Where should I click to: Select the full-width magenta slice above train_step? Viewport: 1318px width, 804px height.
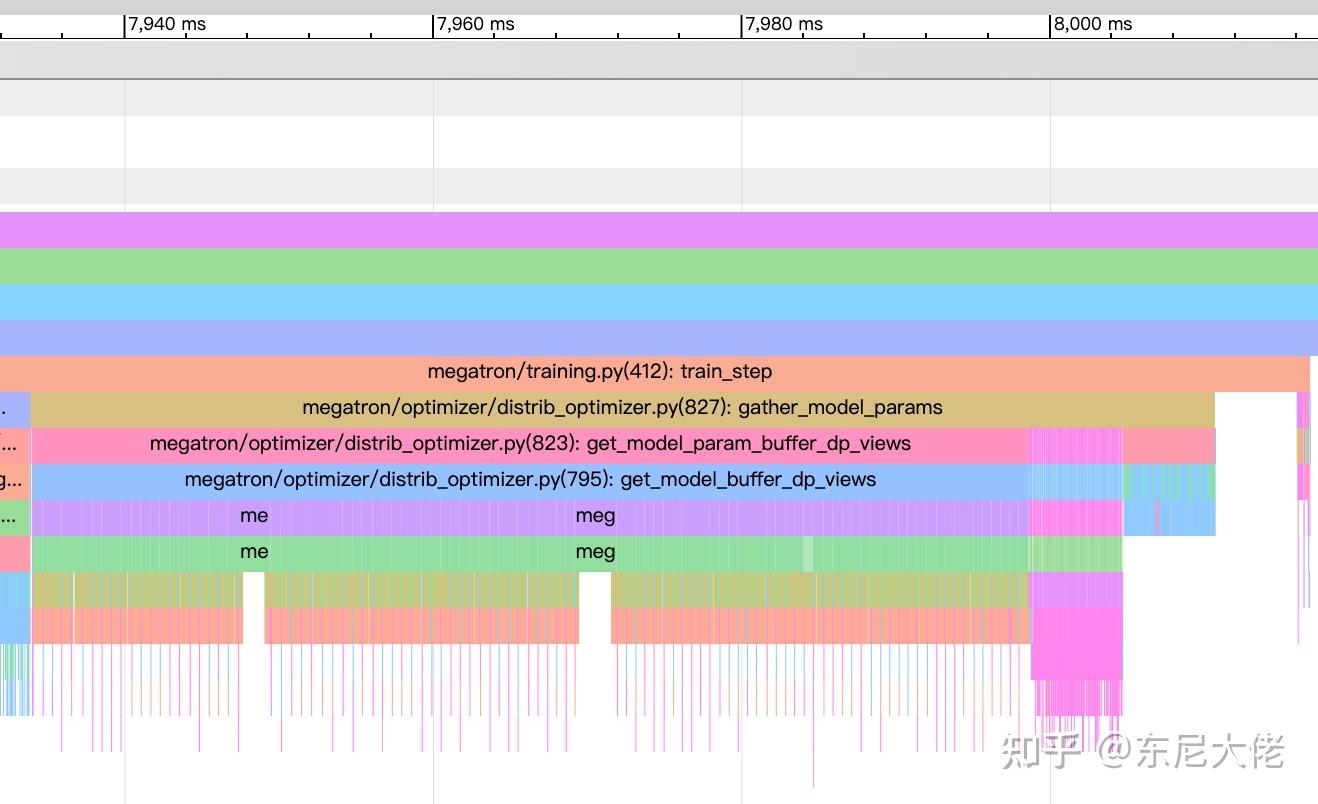coord(659,230)
